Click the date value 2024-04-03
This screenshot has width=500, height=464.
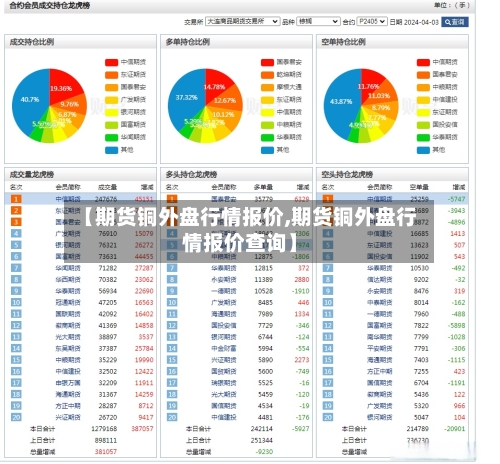coord(421,22)
